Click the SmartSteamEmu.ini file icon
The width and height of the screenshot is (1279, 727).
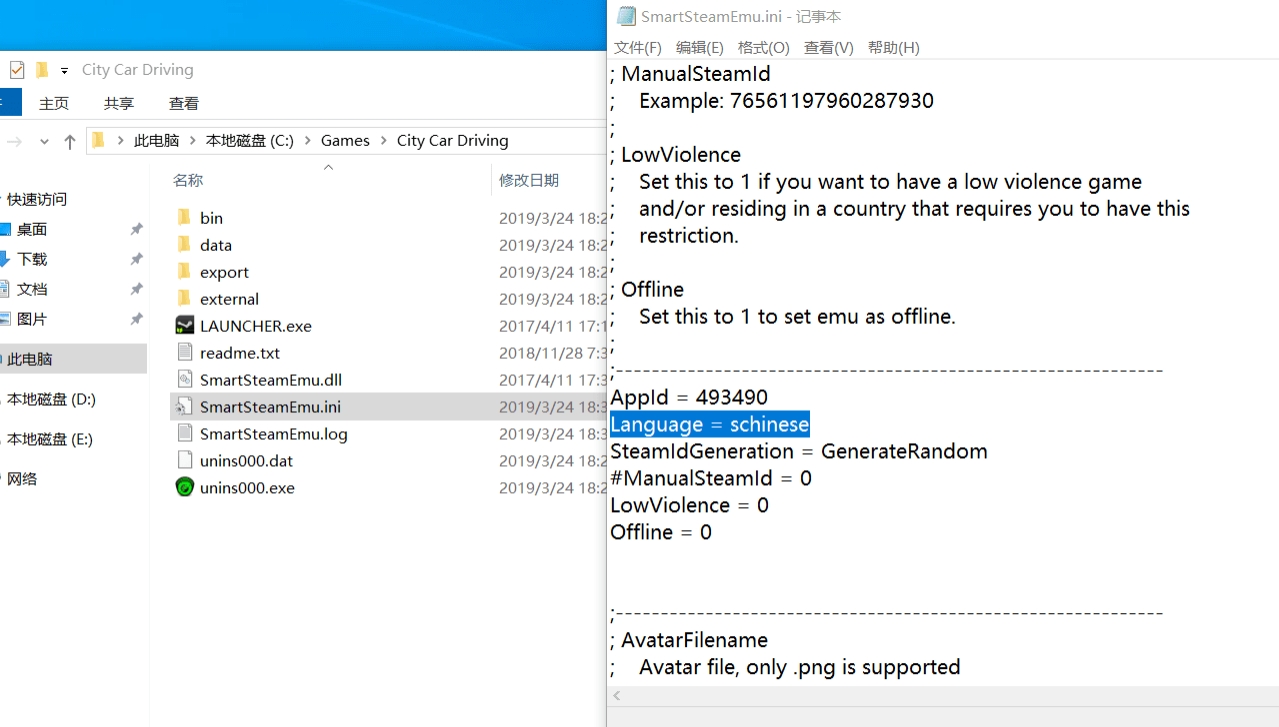coord(184,406)
